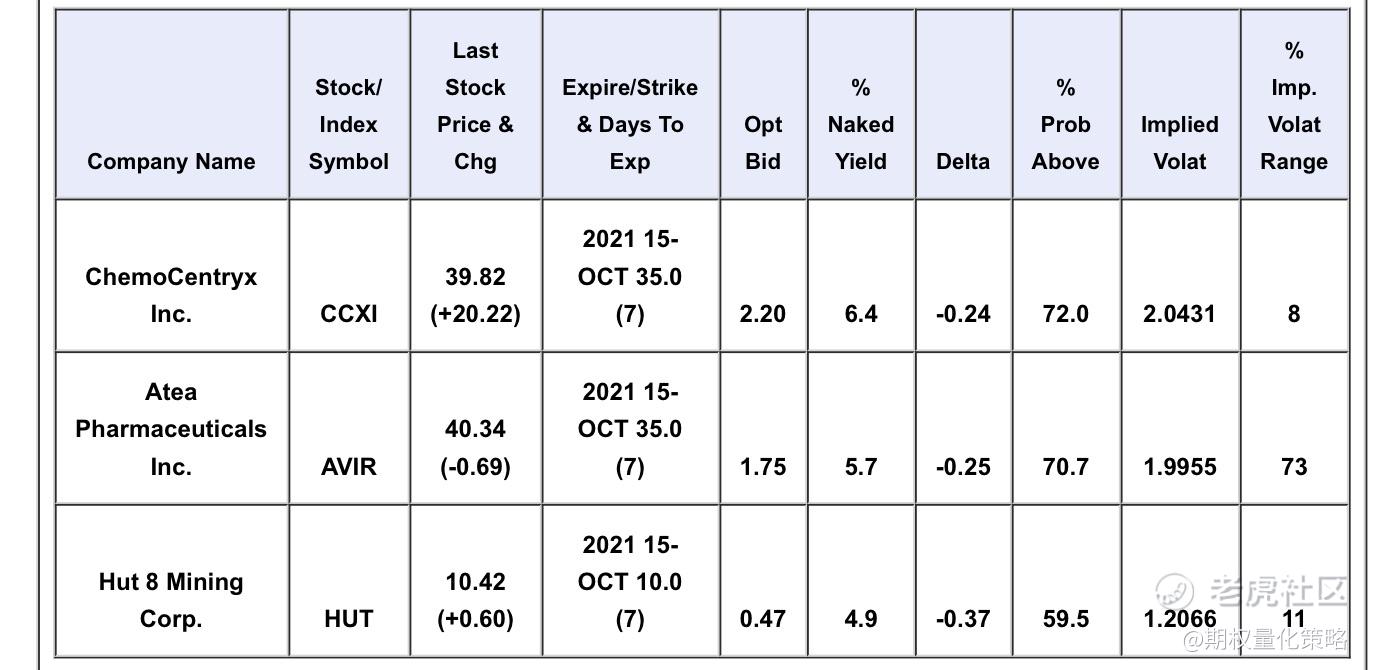Select the Stock/Index Symbol column header
The height and width of the screenshot is (670, 1374).
tap(348, 125)
